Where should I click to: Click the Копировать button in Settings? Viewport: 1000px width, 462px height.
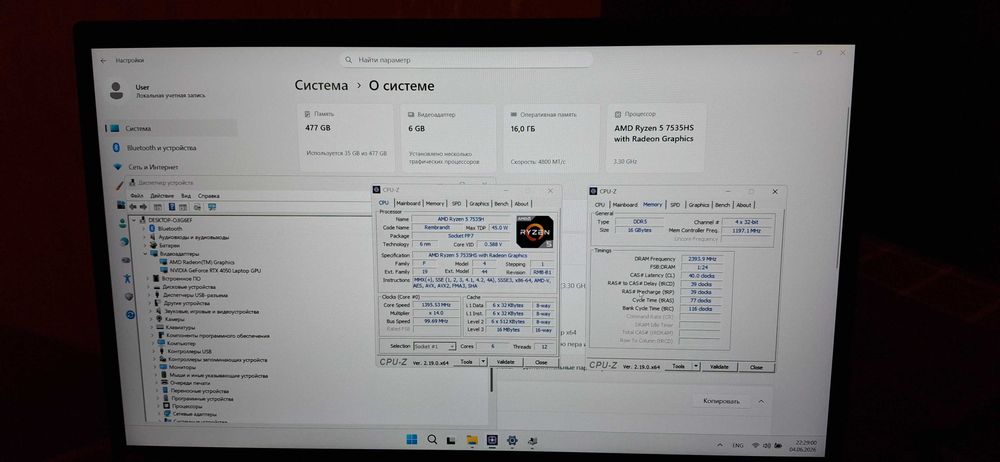click(721, 401)
